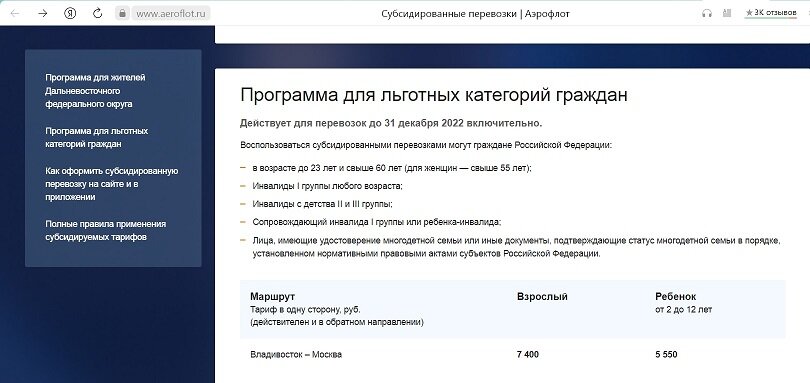Click heading Программа для льготных категорий граждан

[434, 96]
